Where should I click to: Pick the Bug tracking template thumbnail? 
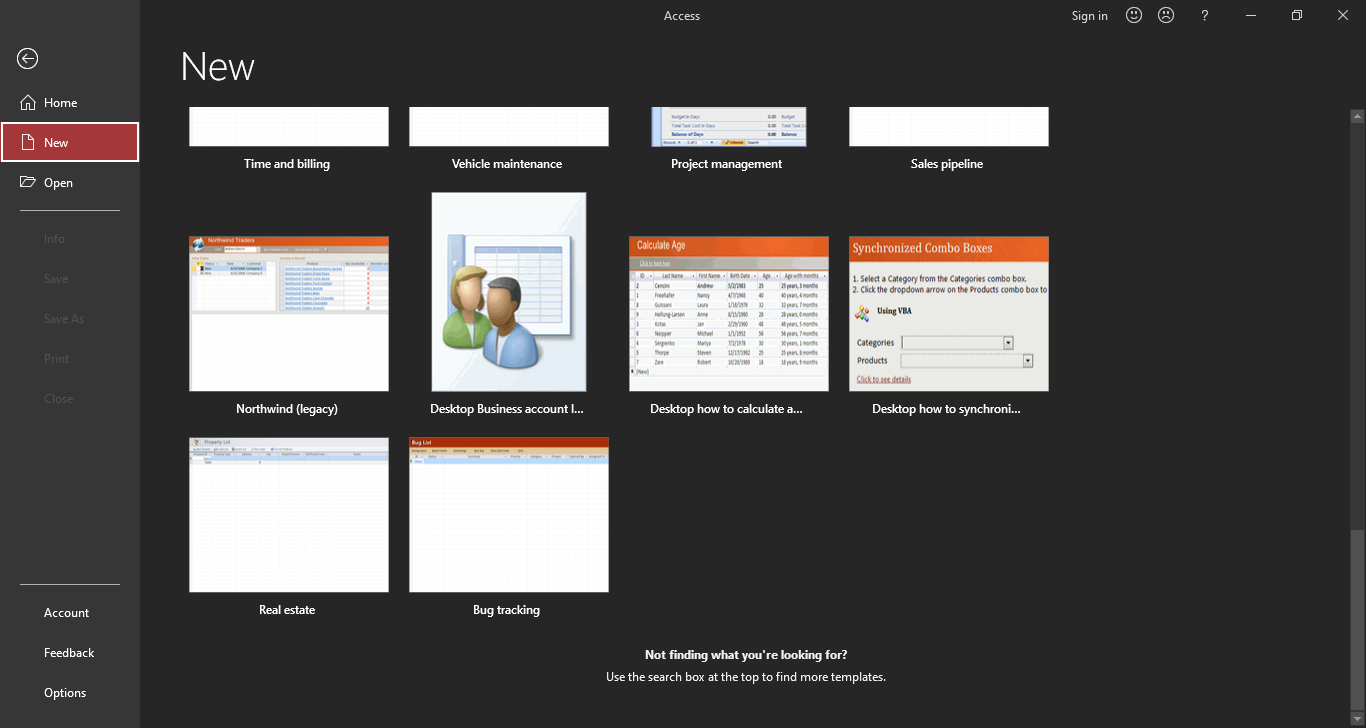509,514
